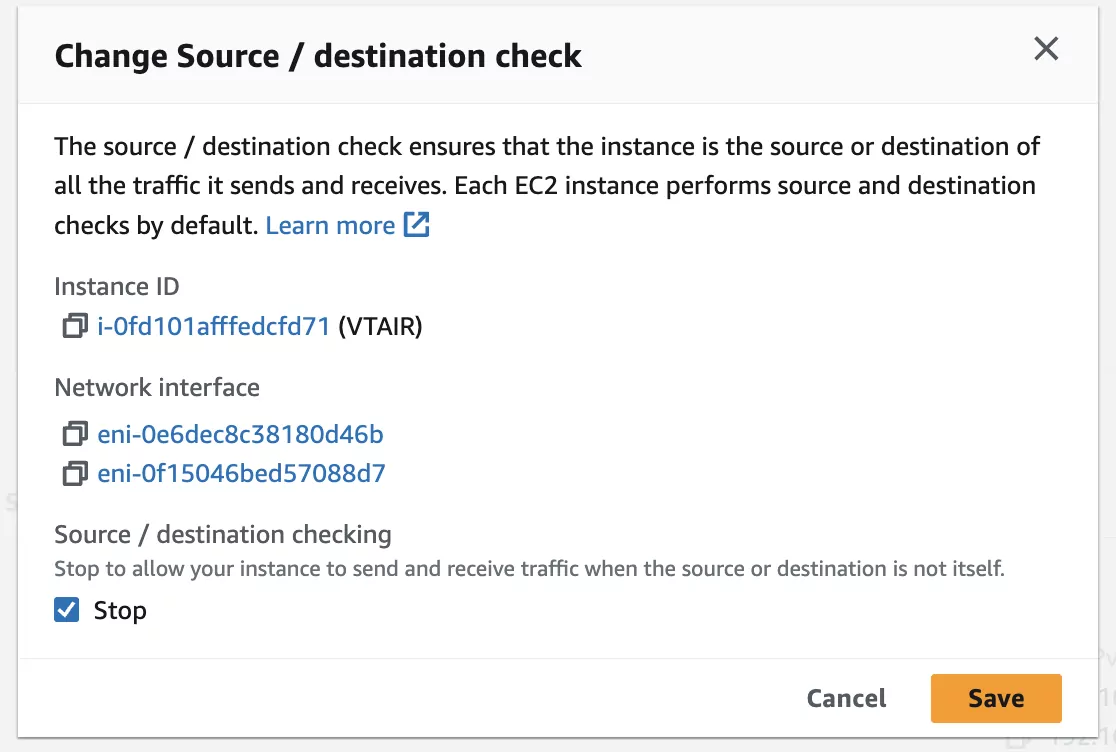
Task: Toggle source / destination checking Stop option
Action: [x=66, y=609]
